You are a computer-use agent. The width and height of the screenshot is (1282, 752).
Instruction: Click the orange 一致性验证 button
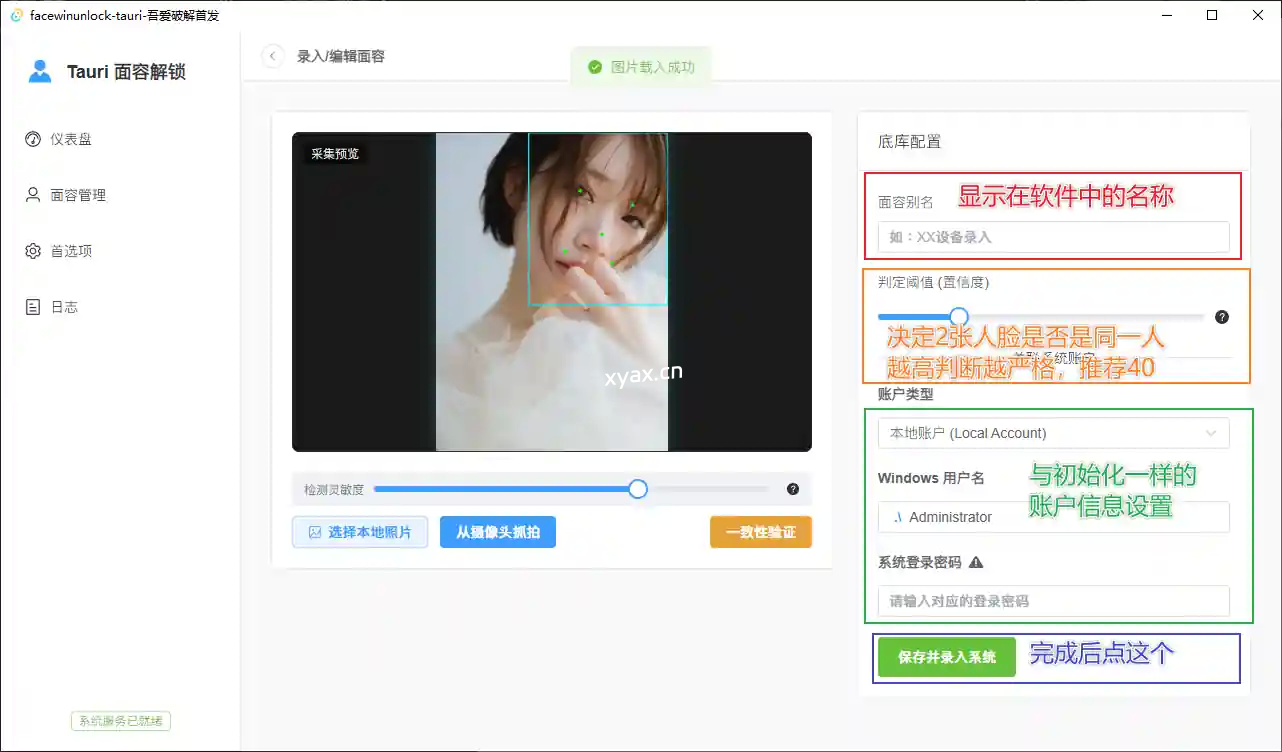760,532
